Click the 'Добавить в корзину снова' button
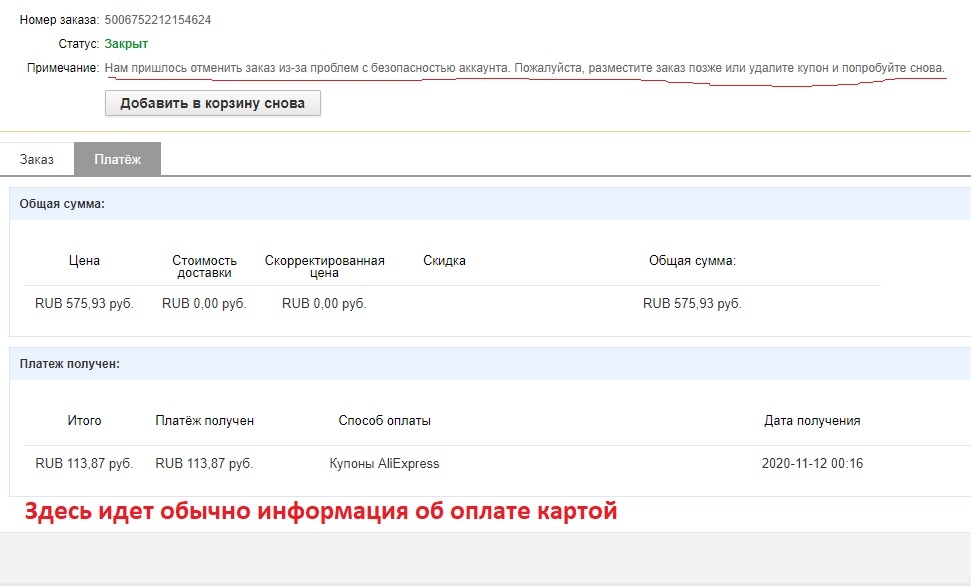971x586 pixels. [x=211, y=102]
